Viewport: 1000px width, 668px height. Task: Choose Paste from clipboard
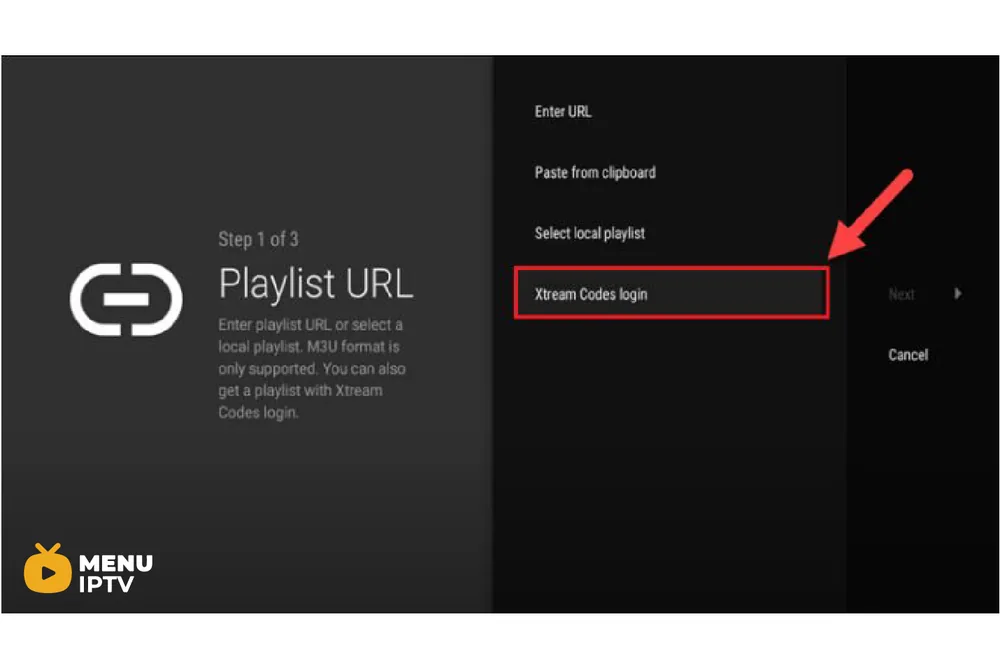click(x=595, y=173)
